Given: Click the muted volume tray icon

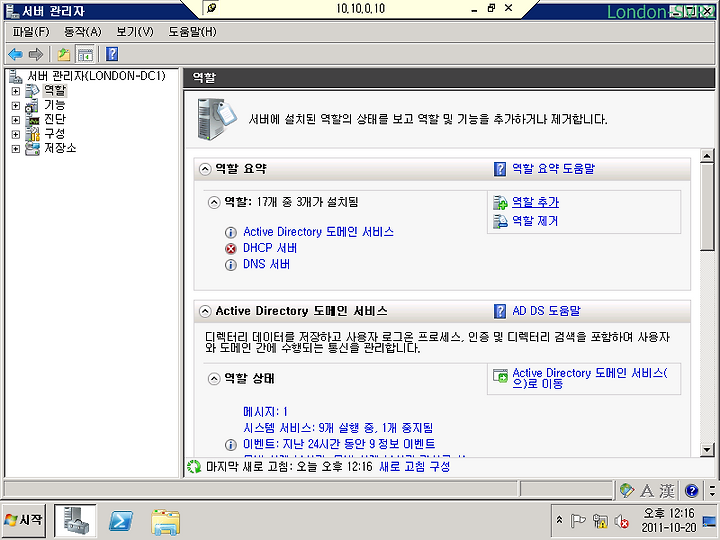Looking at the screenshot, I should tap(621, 521).
